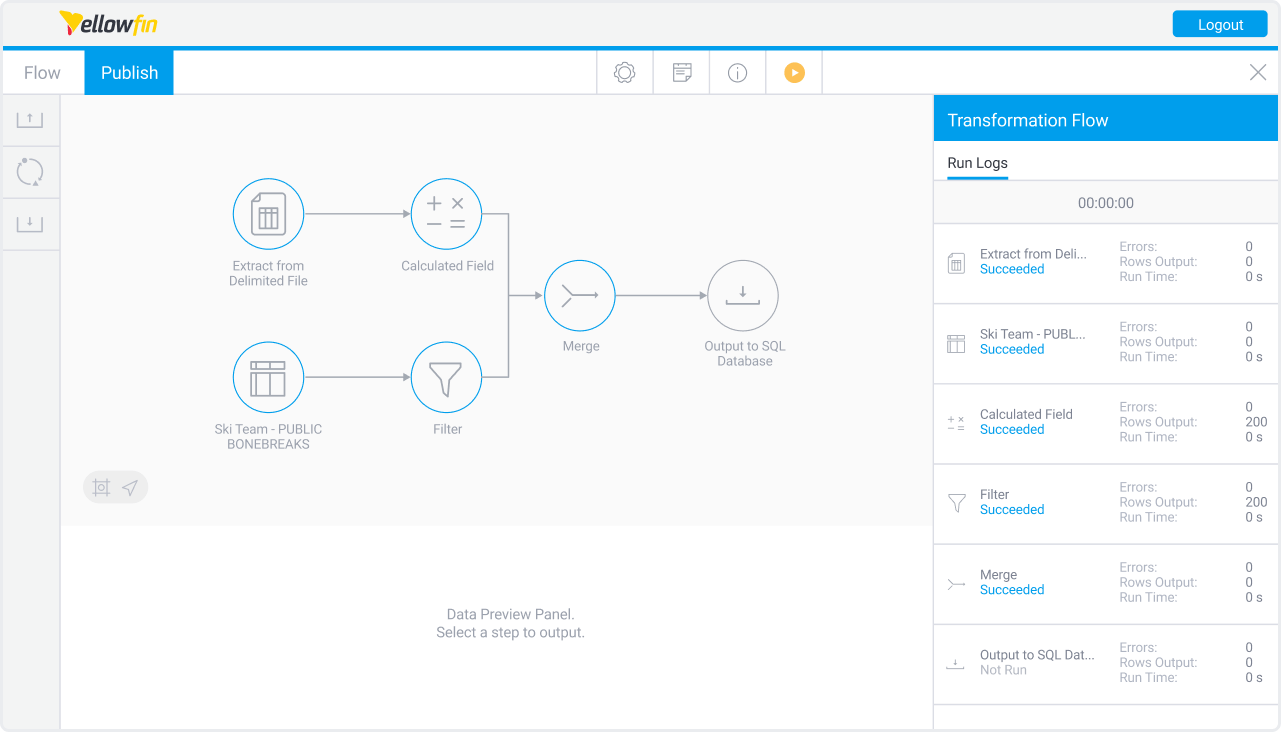Toggle the pointer arrow mode near the grid icon
Image resolution: width=1281 pixels, height=732 pixels.
130,487
